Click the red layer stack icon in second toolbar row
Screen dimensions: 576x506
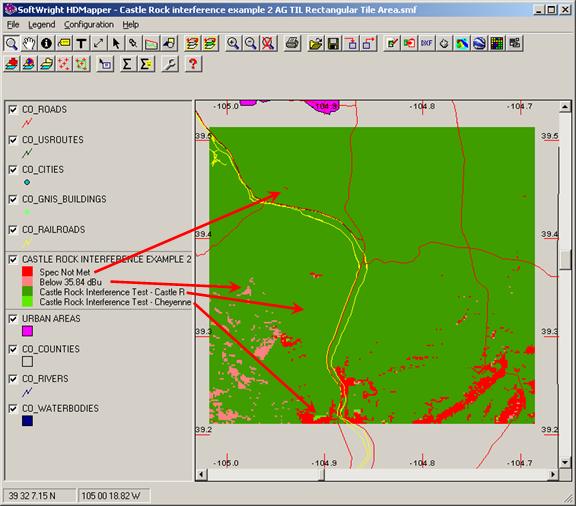(12, 64)
